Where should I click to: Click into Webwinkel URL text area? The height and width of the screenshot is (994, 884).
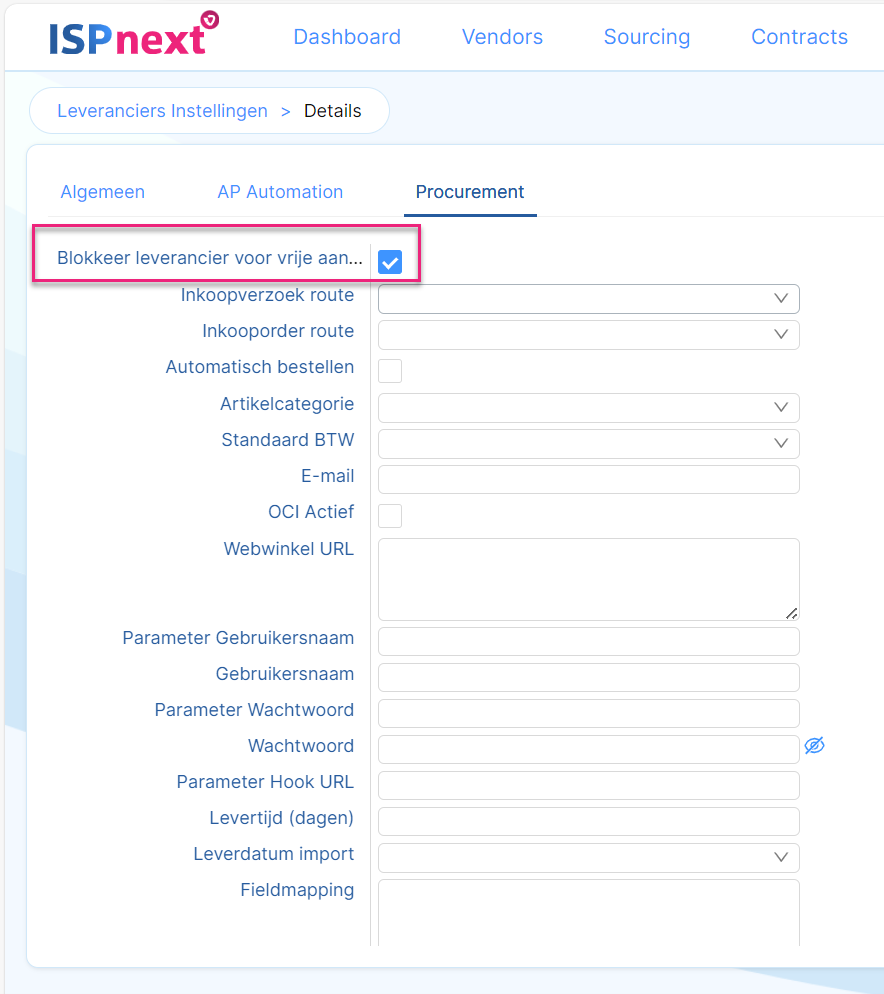click(588, 579)
